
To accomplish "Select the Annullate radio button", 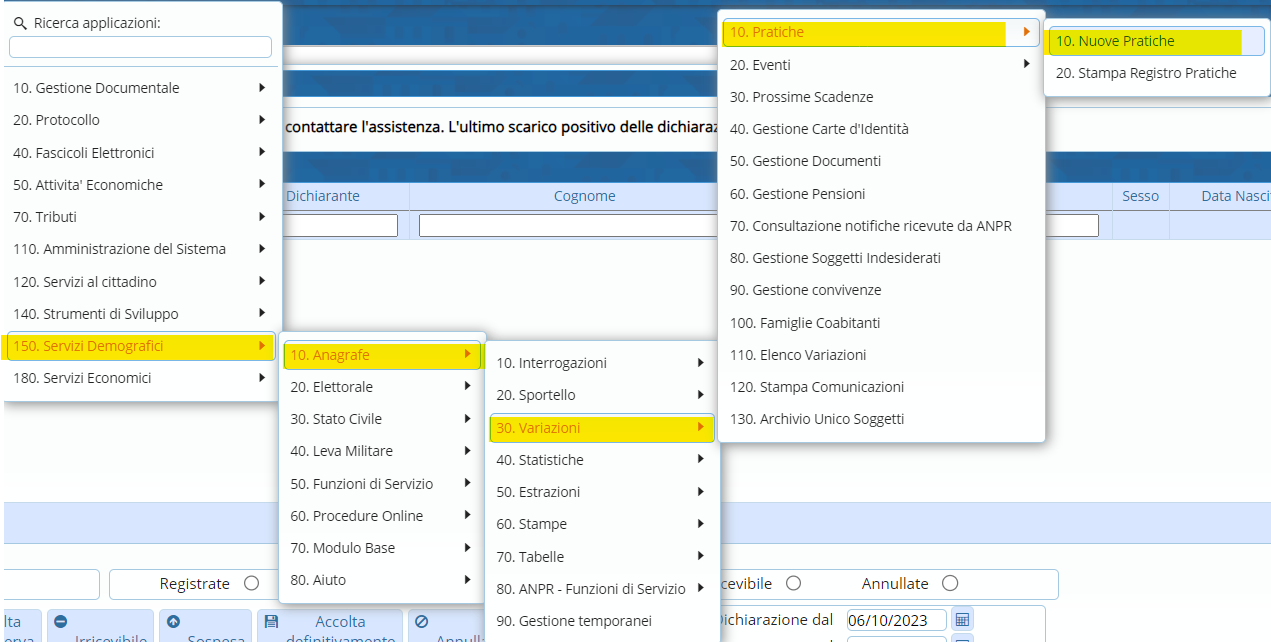I will (x=950, y=583).
